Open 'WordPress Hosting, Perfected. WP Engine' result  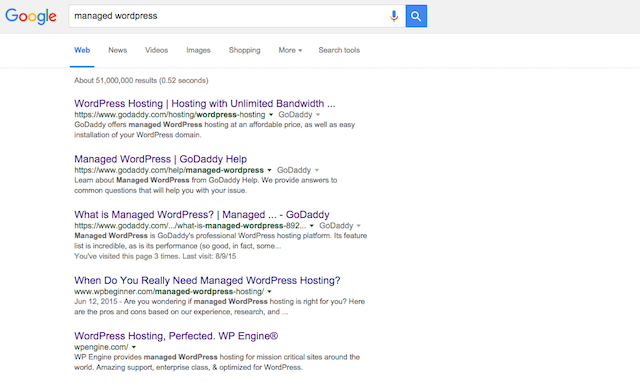[x=176, y=336]
